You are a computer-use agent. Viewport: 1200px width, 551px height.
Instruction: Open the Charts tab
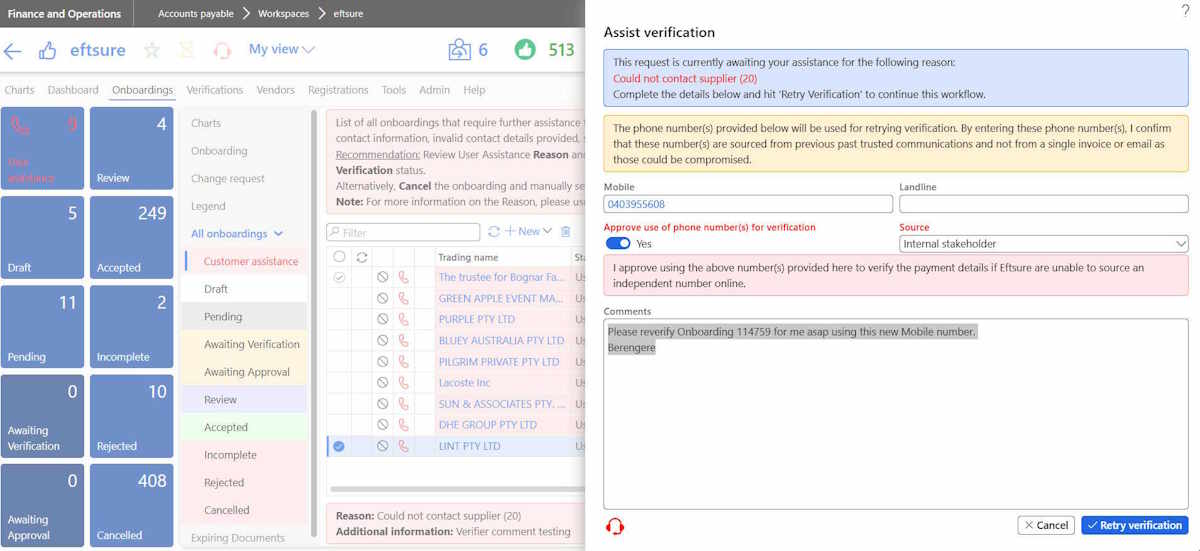[19, 90]
